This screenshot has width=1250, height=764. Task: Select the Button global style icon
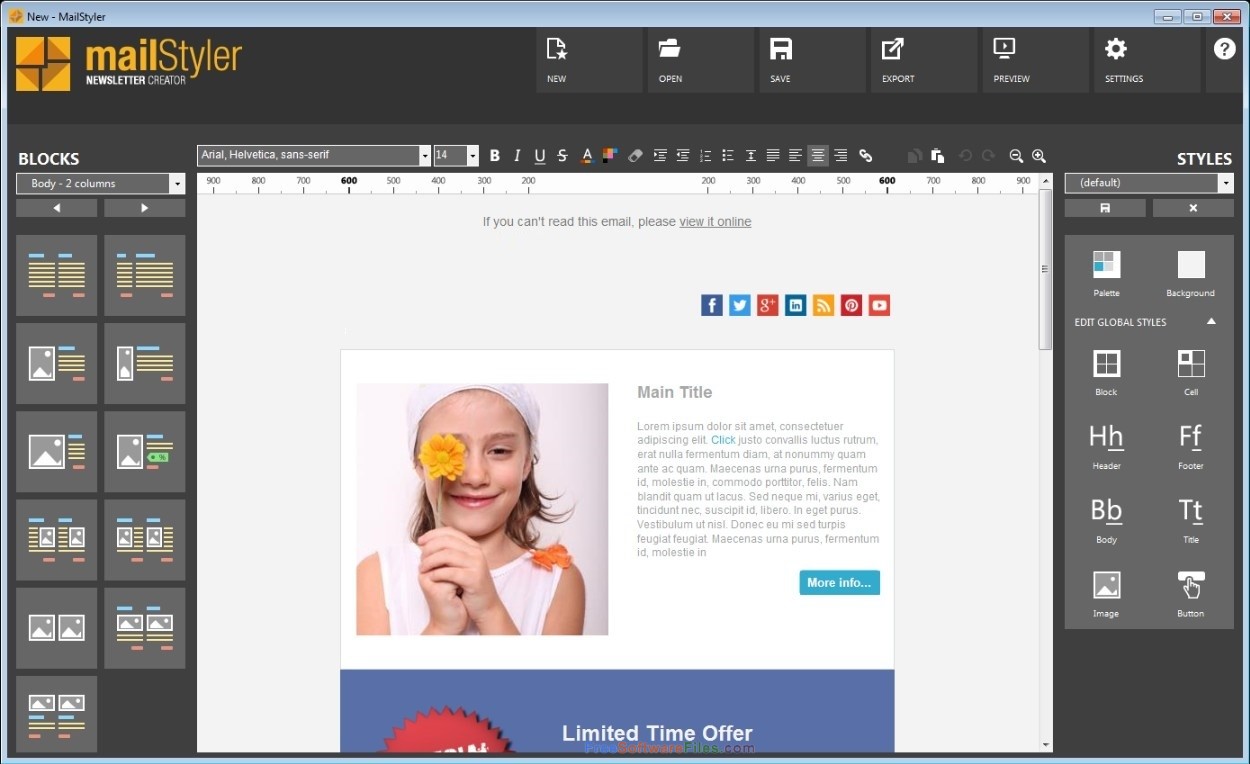(1190, 594)
